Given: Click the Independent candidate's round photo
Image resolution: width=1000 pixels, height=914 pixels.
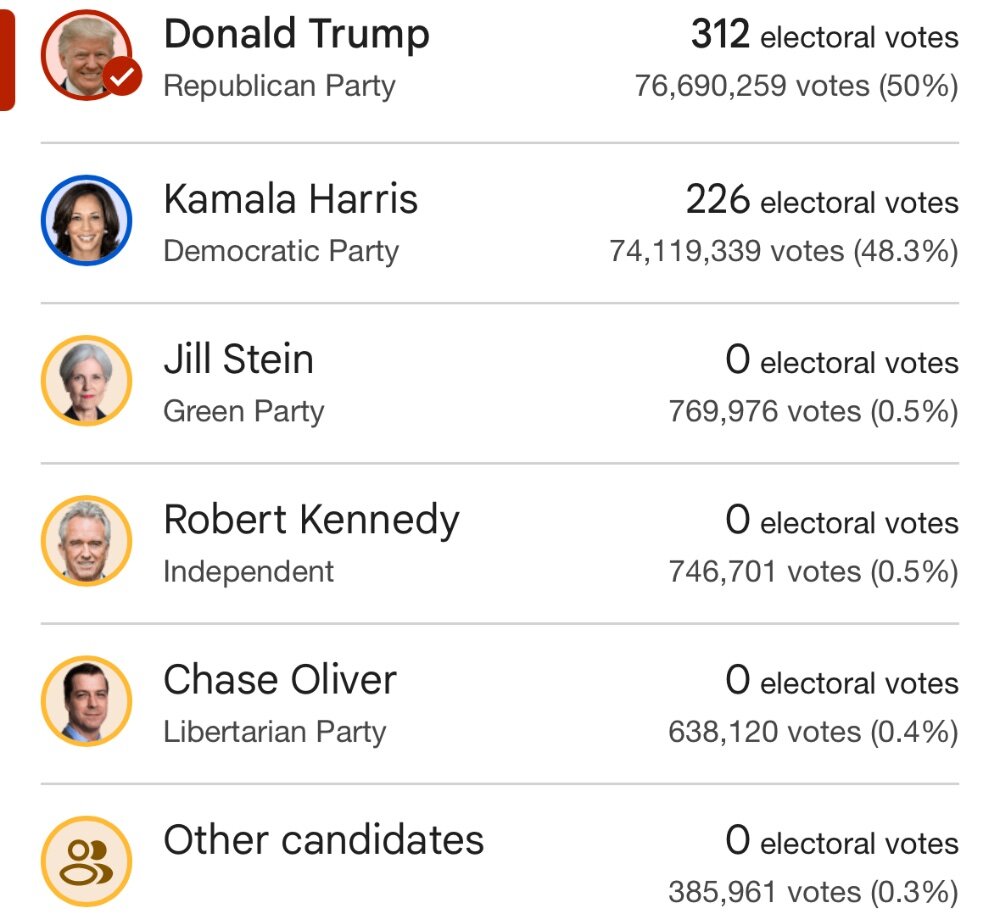Looking at the screenshot, I should [86, 540].
